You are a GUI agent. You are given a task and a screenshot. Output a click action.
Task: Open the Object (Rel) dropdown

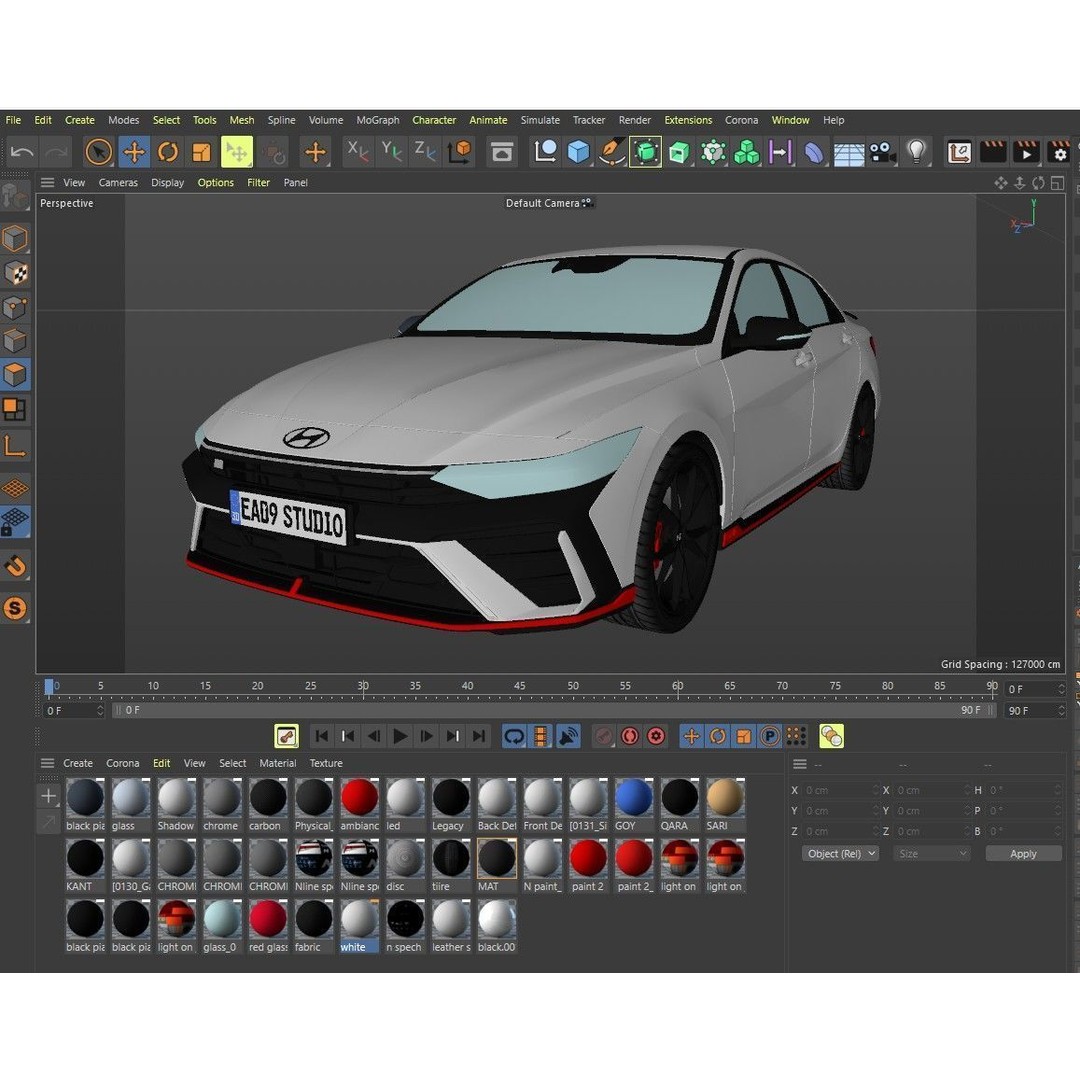click(x=840, y=853)
